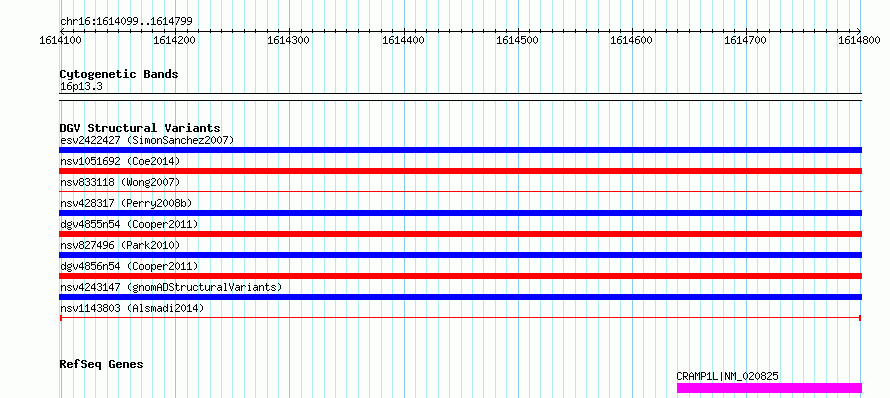Click the red bar under dgv4855n54

pos(460,234)
